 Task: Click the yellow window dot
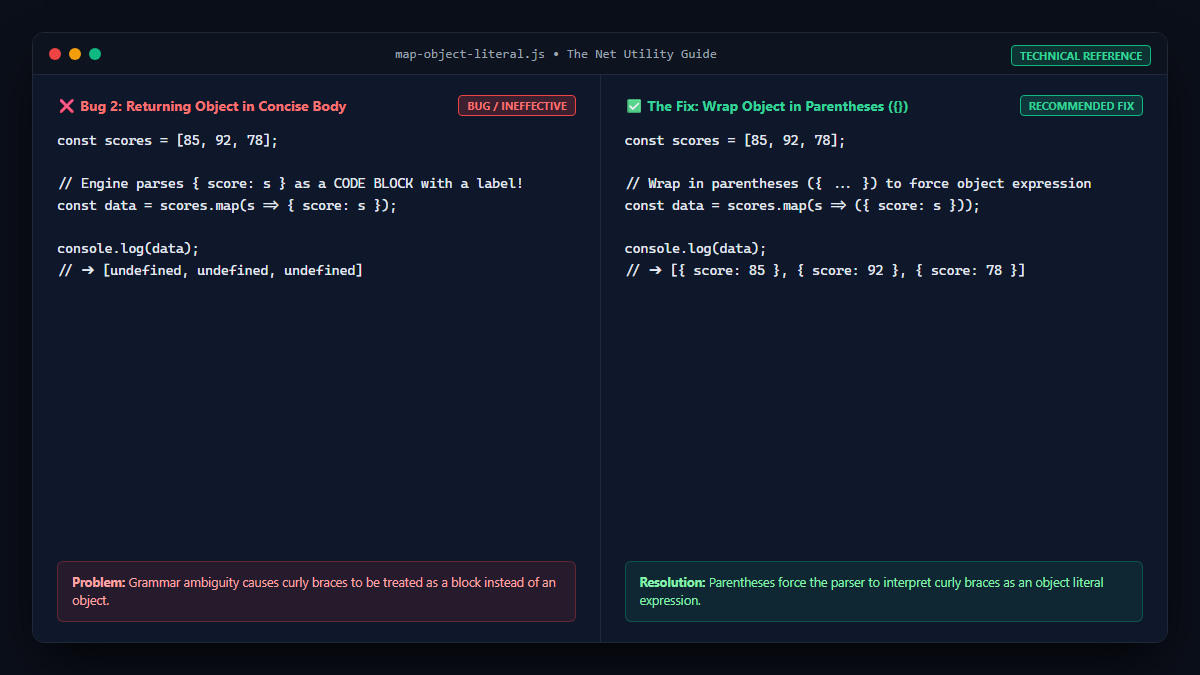click(x=75, y=54)
